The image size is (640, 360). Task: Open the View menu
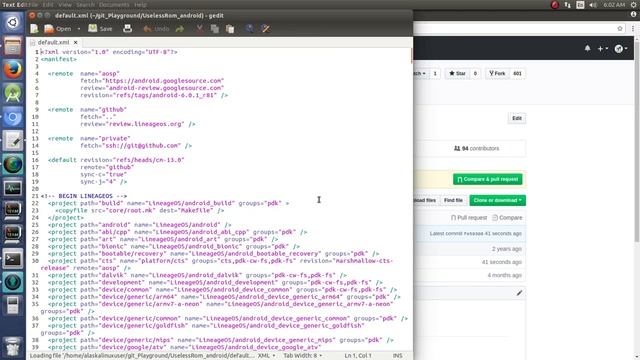(x=65, y=4)
